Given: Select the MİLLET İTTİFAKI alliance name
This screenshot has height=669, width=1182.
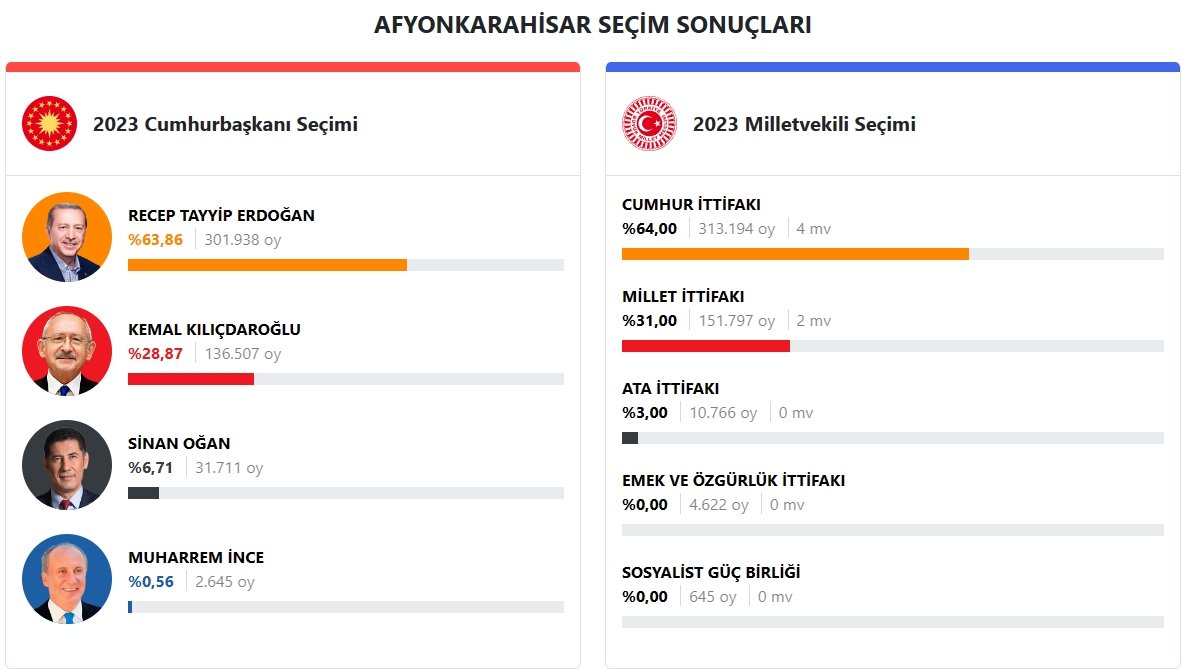Looking at the screenshot, I should pos(683,297).
